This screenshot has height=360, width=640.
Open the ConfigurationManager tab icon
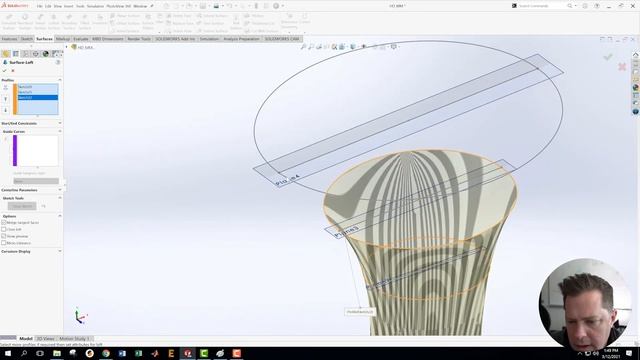26,54
